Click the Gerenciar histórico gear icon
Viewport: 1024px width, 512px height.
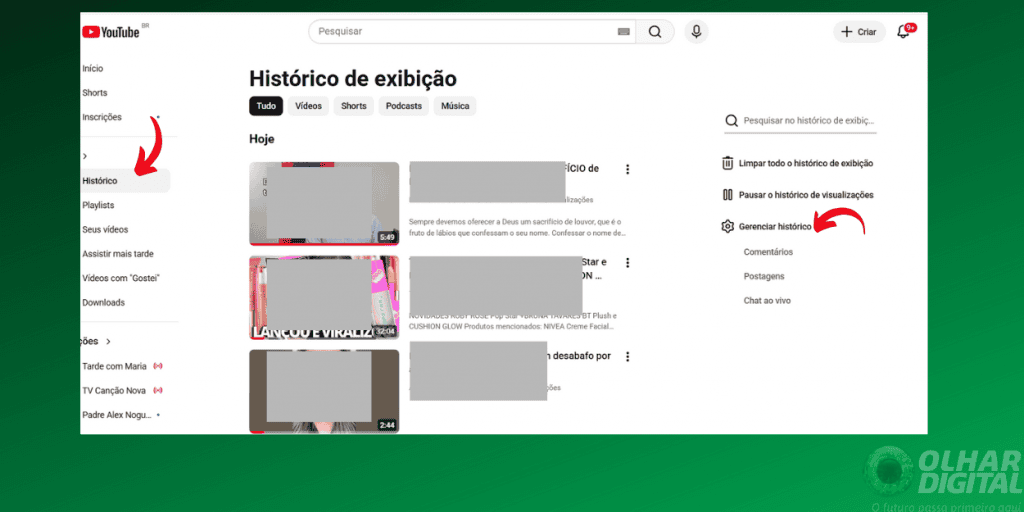tap(728, 227)
